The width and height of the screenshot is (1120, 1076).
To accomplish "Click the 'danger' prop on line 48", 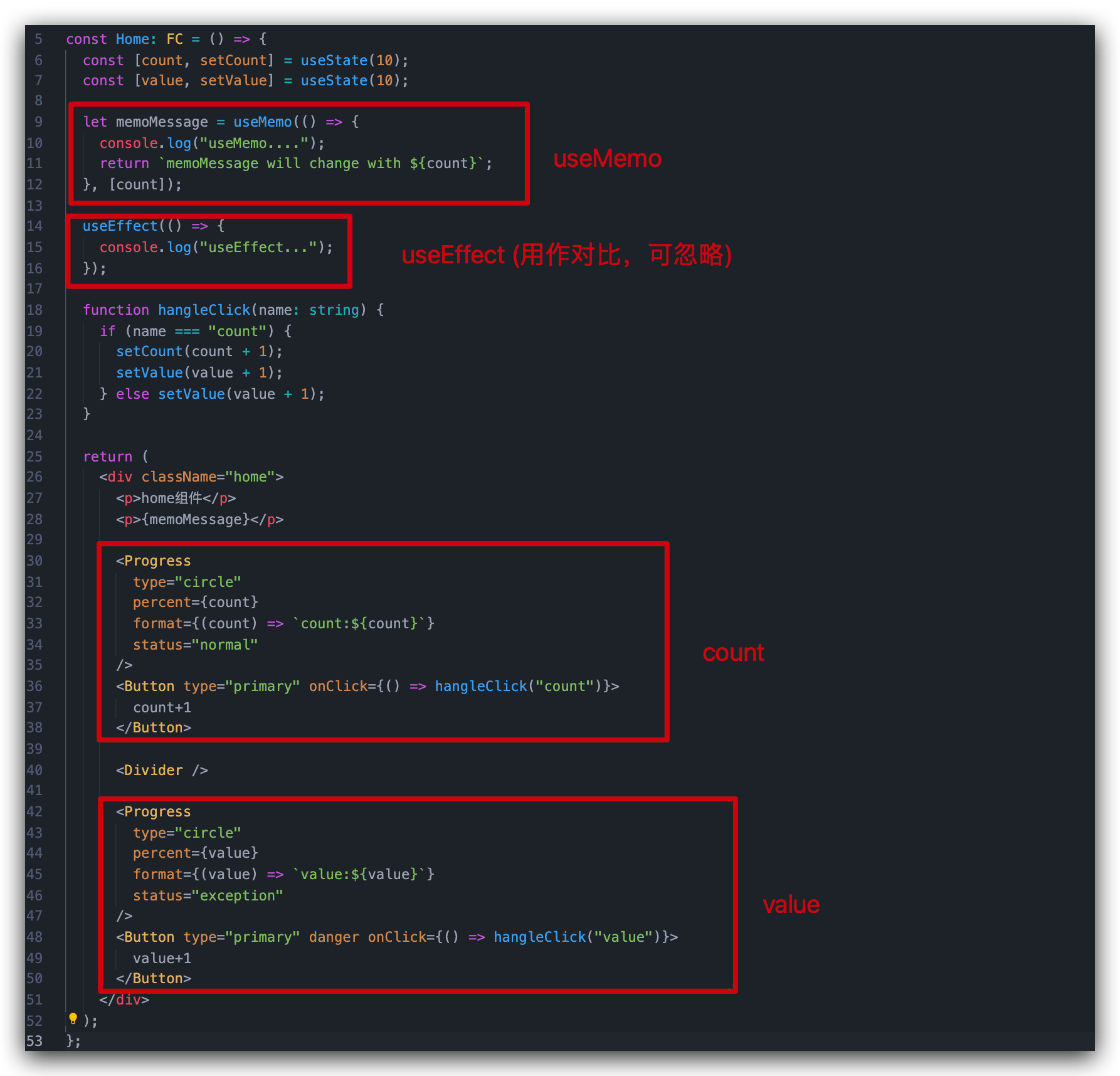I will click(334, 937).
